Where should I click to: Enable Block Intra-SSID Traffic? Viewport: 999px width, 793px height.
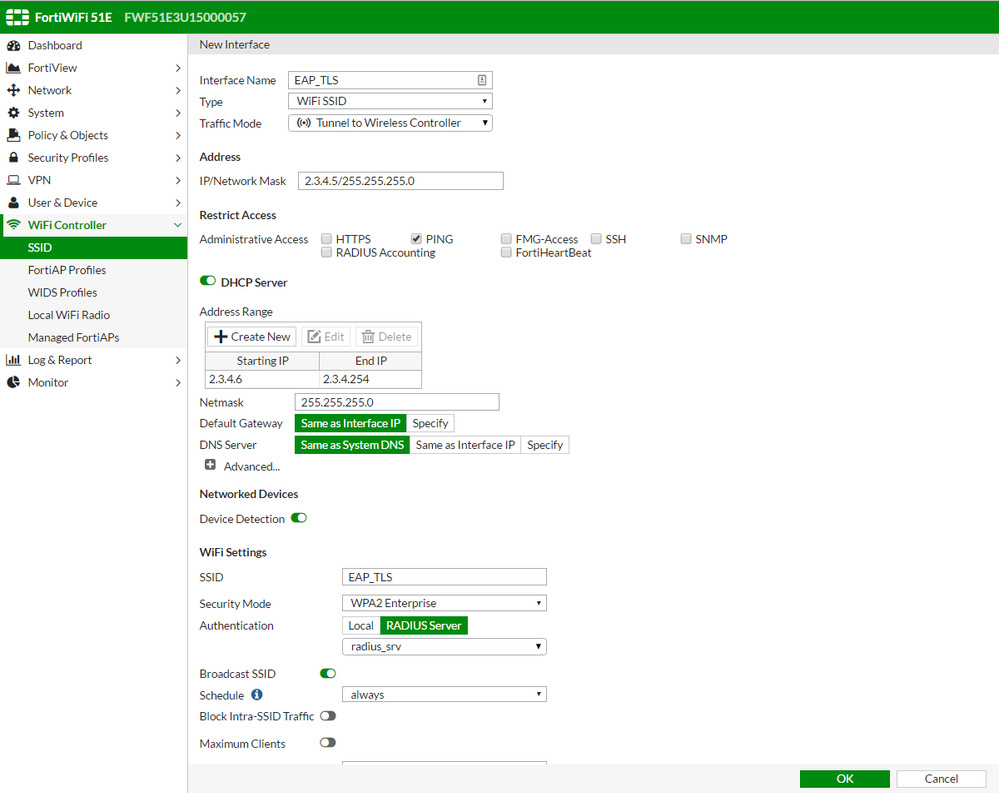[x=328, y=716]
